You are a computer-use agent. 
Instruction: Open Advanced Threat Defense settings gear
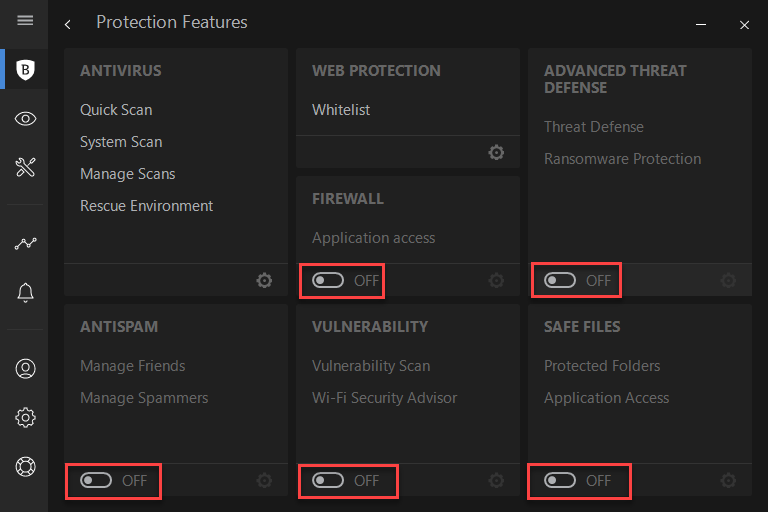click(x=728, y=281)
